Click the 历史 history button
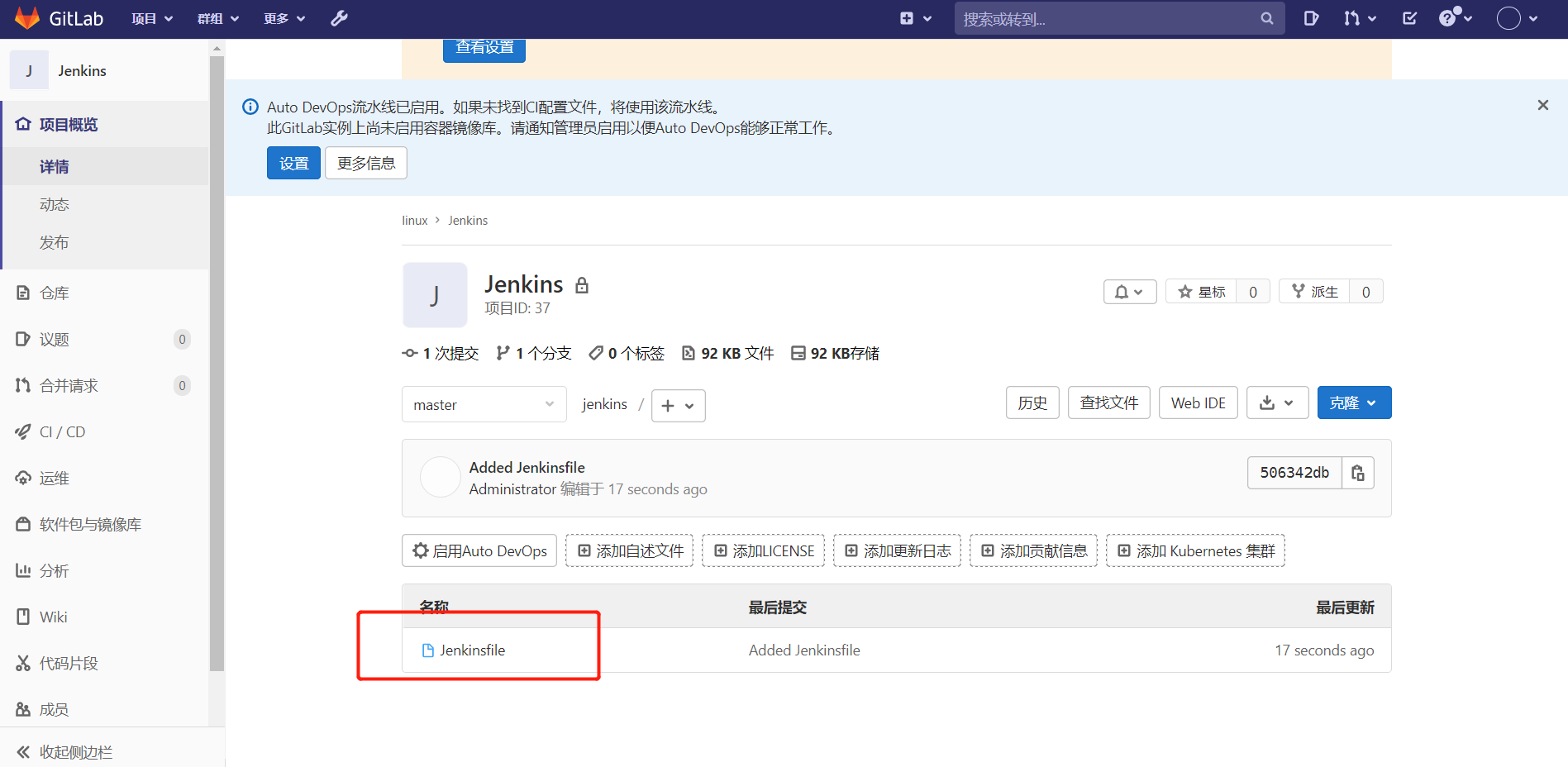The image size is (1568, 767). (1032, 403)
